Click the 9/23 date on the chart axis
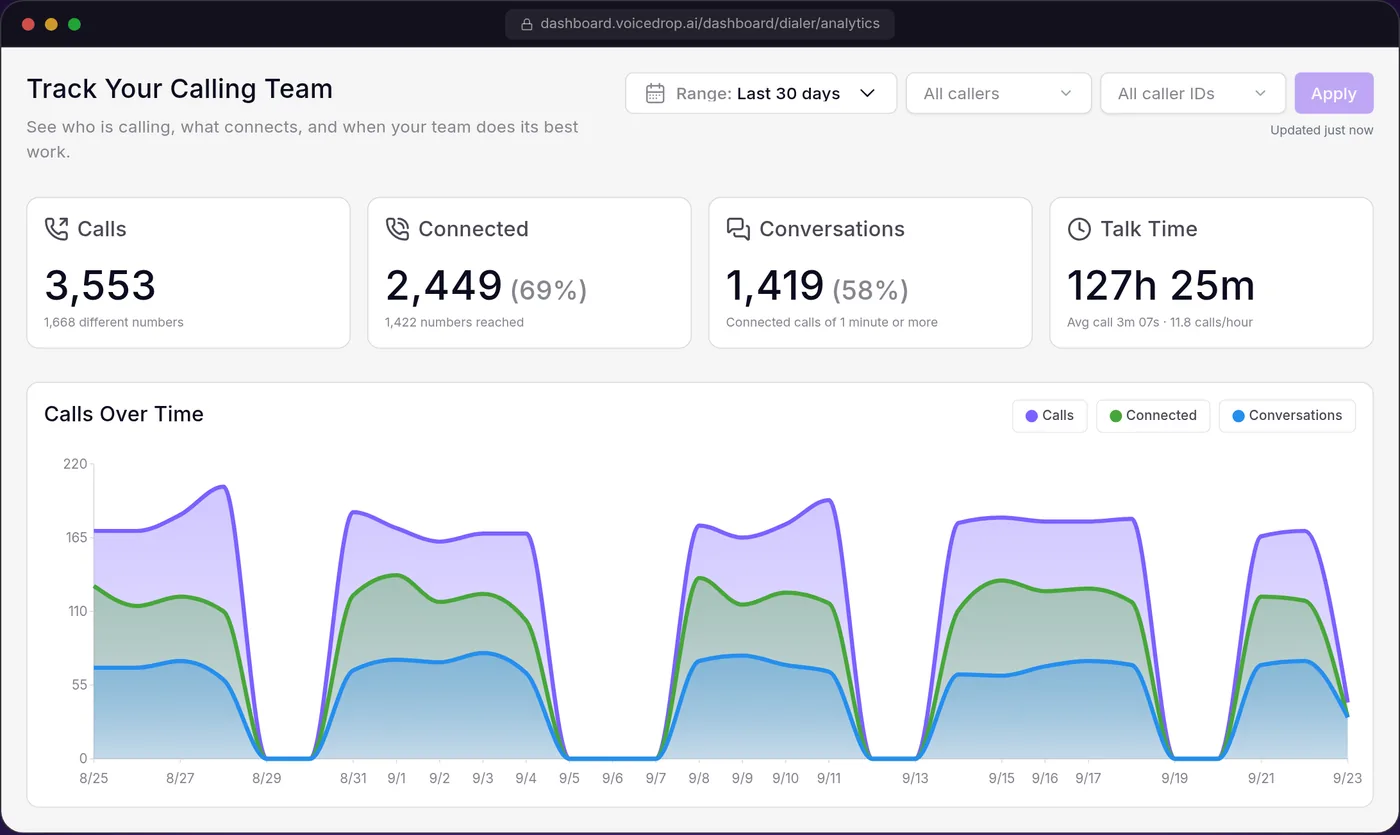The width and height of the screenshot is (1400, 835). tap(1347, 778)
